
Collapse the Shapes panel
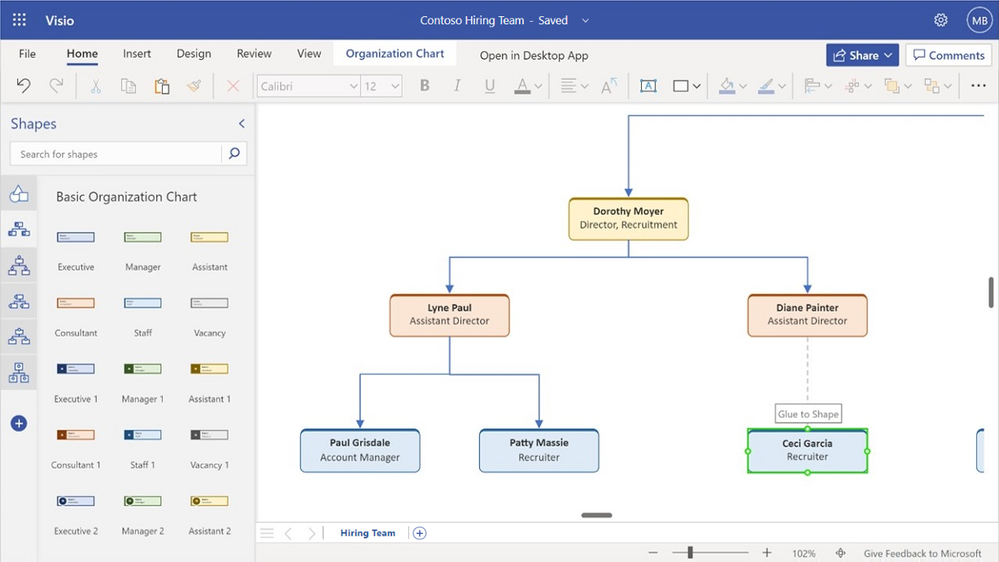click(x=241, y=124)
